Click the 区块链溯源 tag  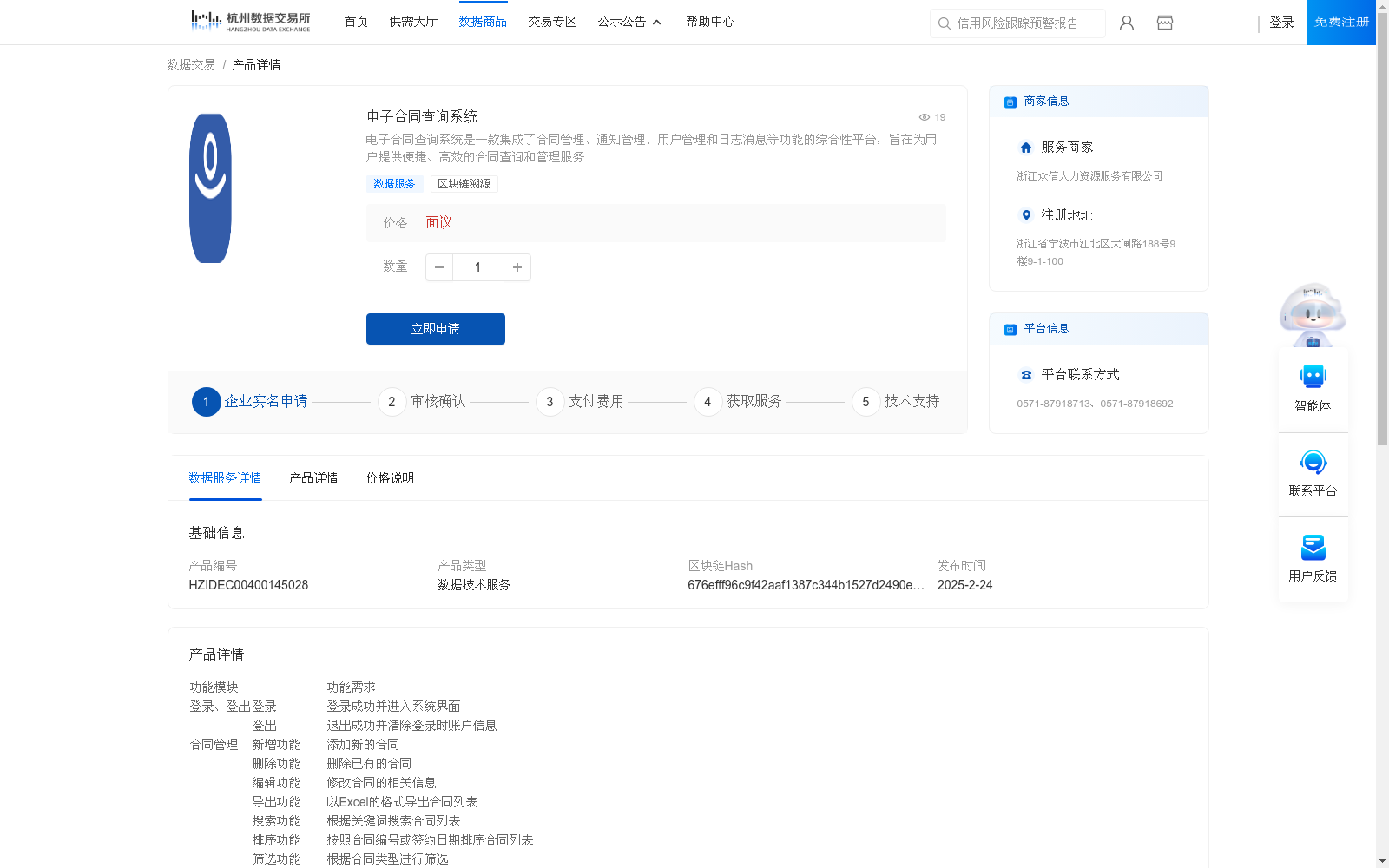coord(464,184)
